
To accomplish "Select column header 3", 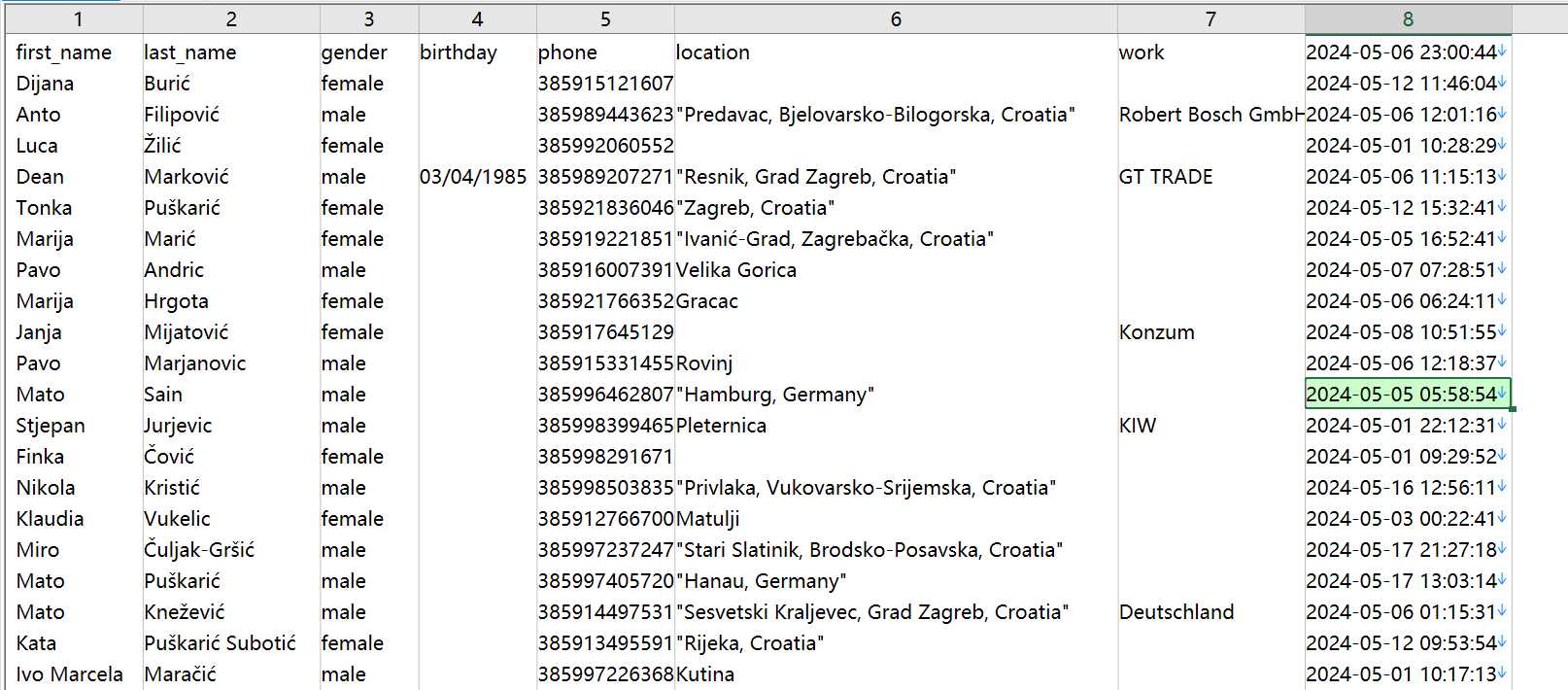I will tap(369, 18).
